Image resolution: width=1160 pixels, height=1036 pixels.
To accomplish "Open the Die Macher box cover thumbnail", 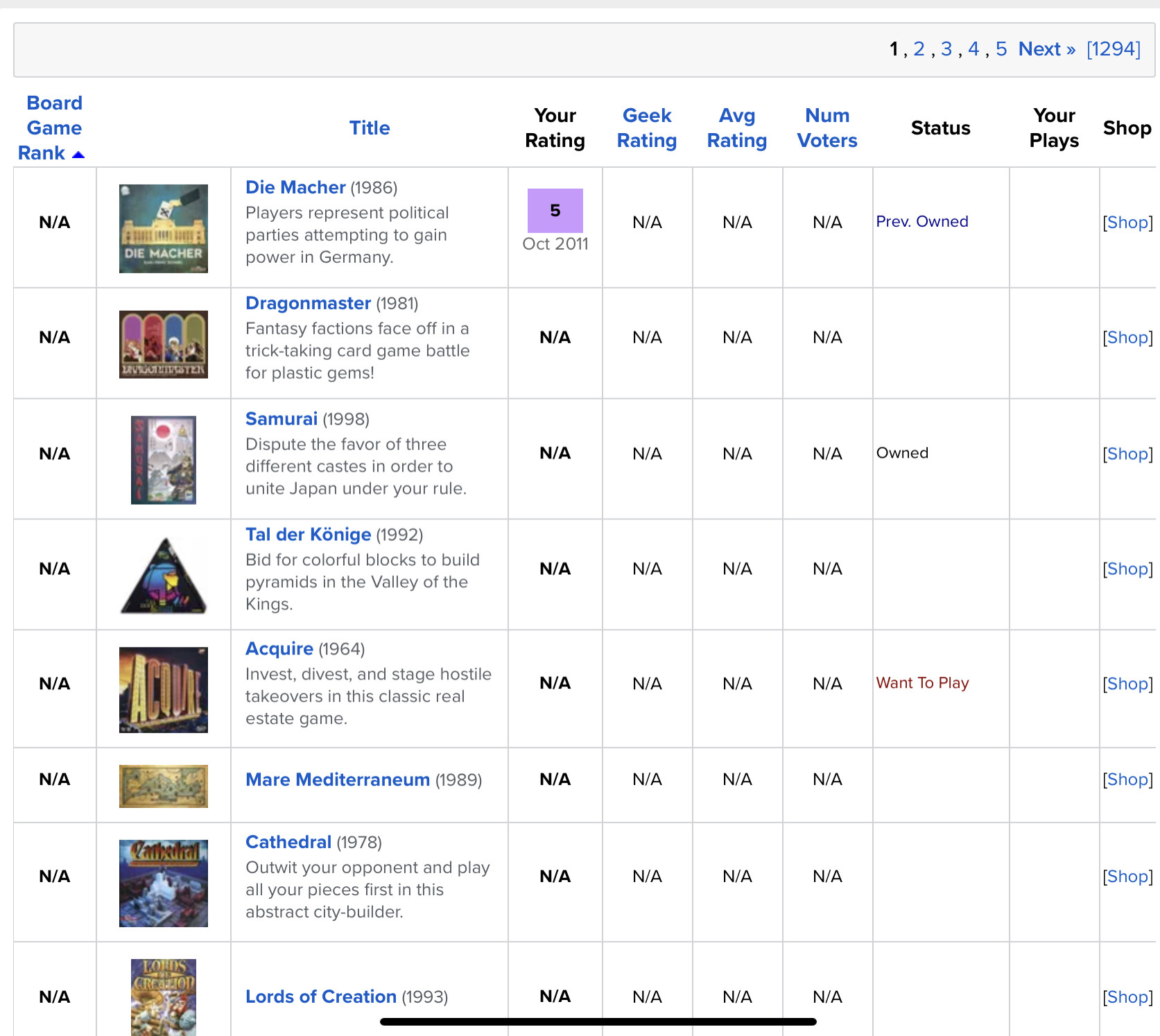I will (x=163, y=228).
